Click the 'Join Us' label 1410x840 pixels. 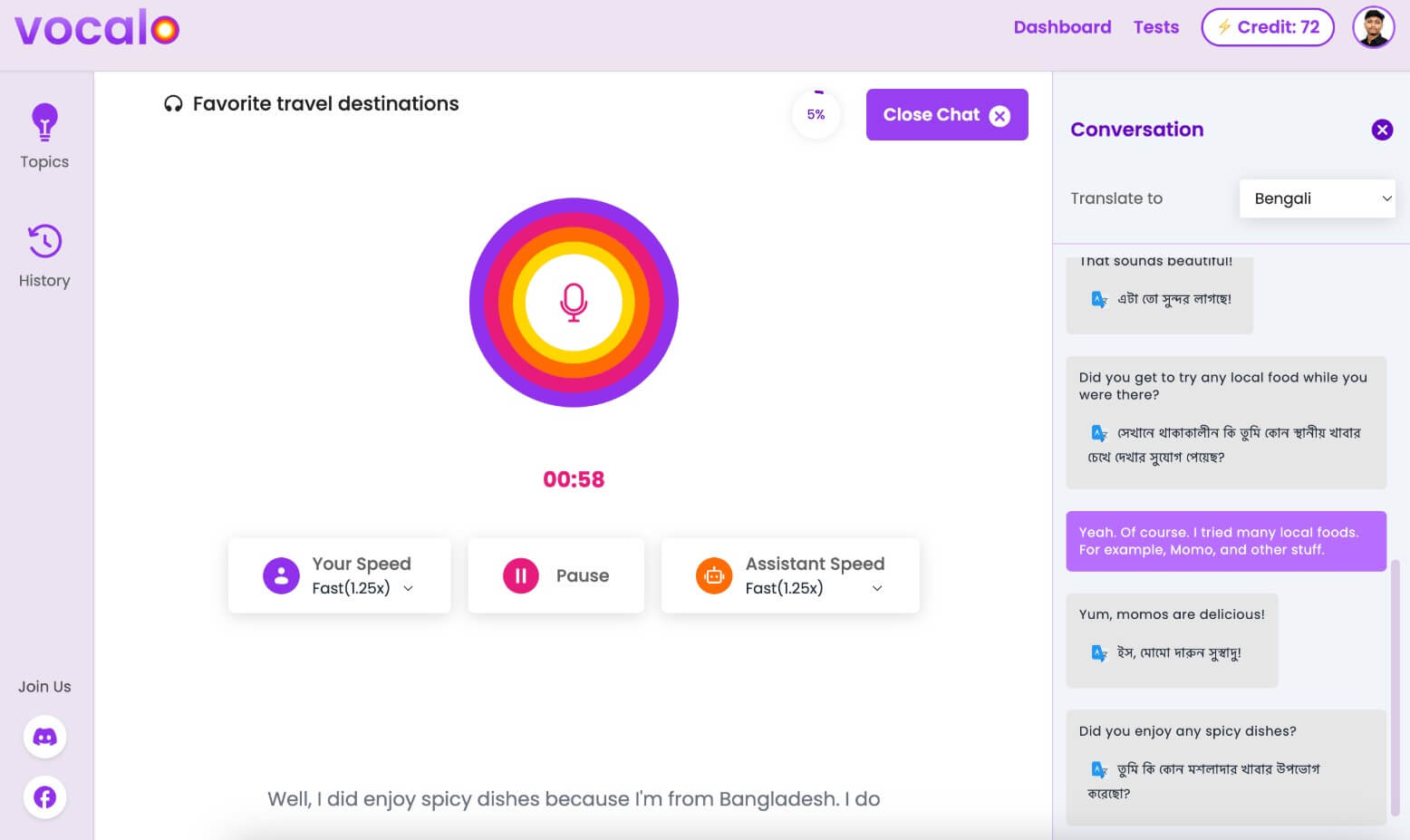[44, 687]
